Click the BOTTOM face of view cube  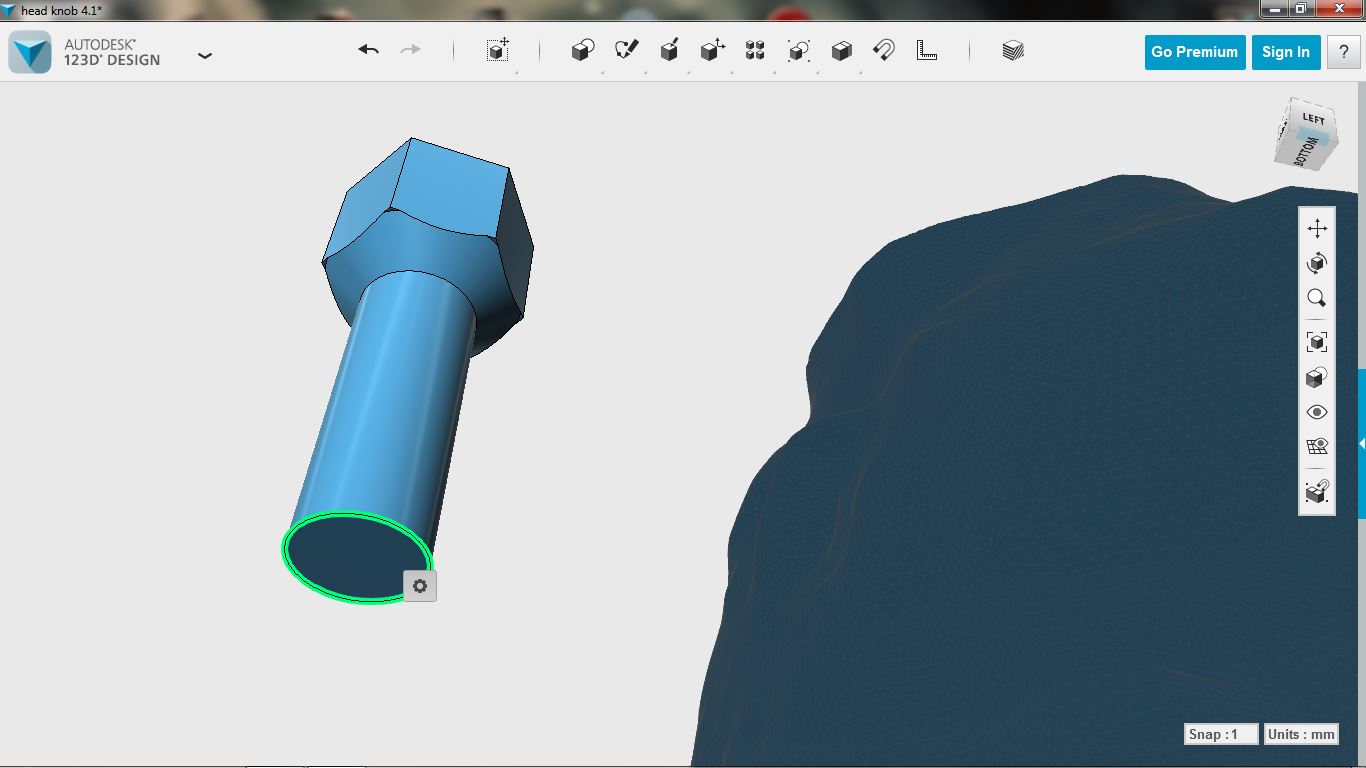click(x=1305, y=152)
